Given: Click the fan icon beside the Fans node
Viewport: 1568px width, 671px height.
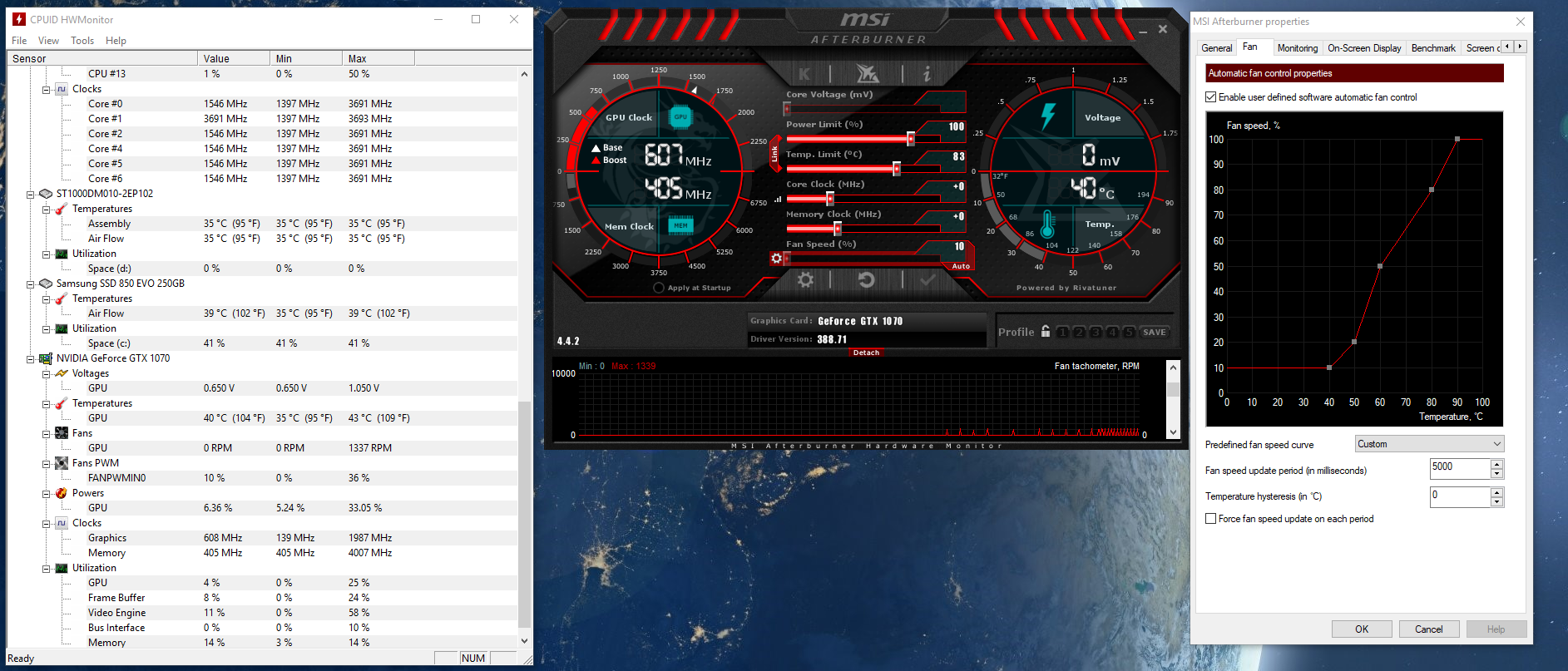Looking at the screenshot, I should click(62, 433).
